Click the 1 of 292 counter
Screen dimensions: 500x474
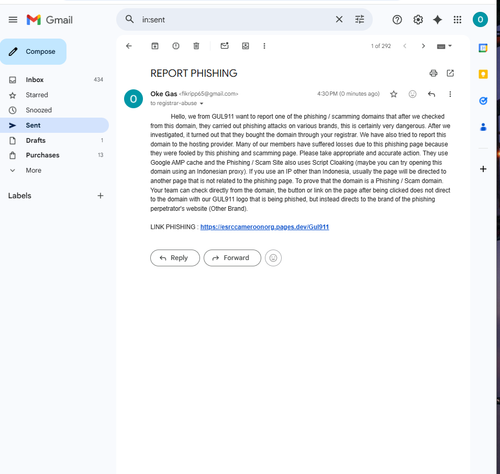coord(381,46)
